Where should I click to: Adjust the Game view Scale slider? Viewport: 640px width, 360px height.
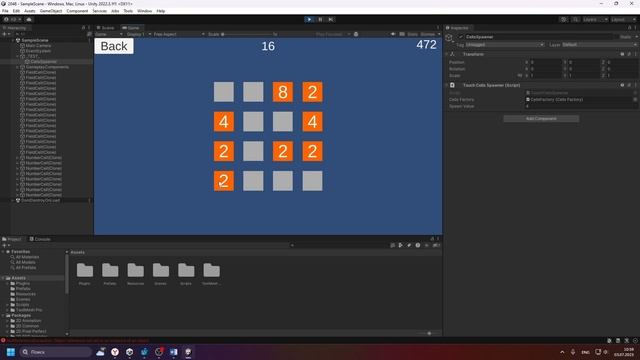[x=247, y=34]
